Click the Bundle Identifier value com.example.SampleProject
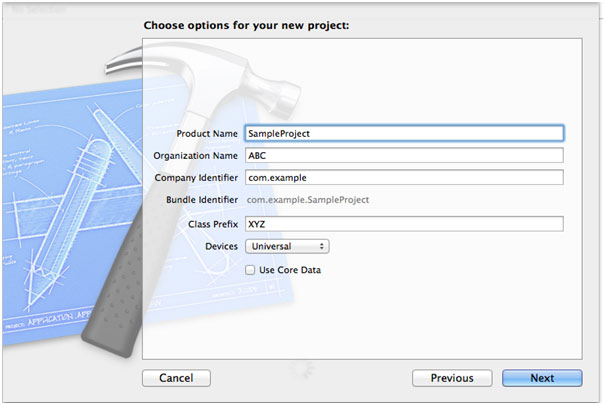 coord(308,200)
